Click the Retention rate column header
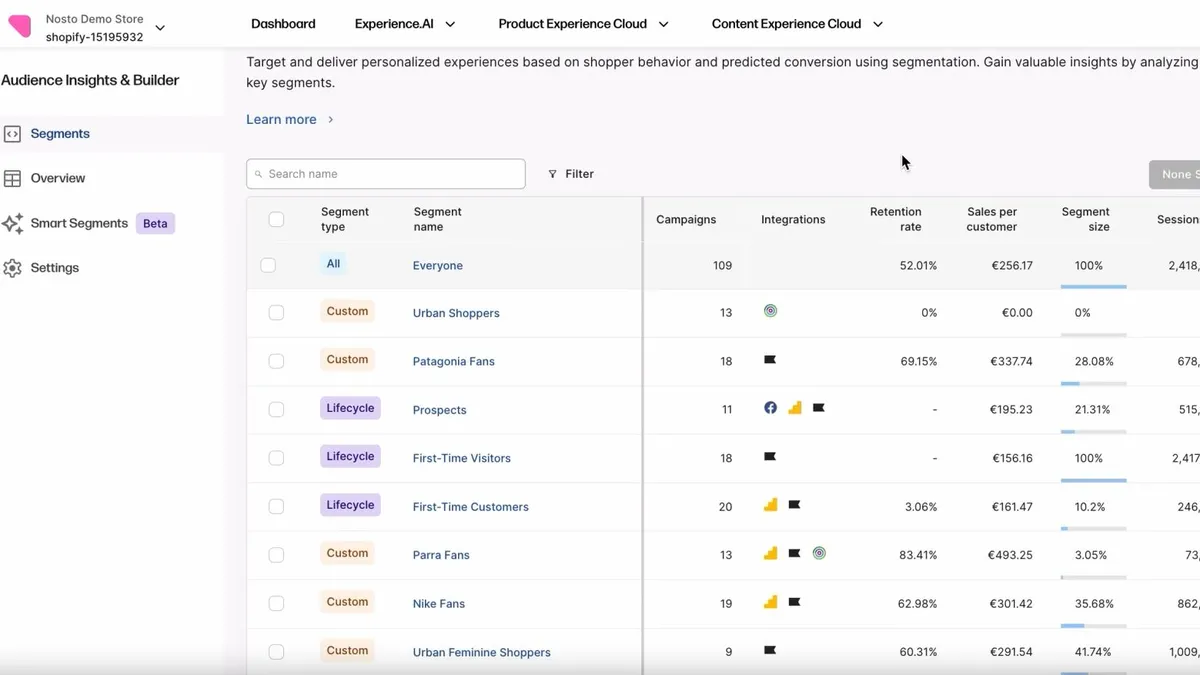This screenshot has width=1200, height=675. 896,219
